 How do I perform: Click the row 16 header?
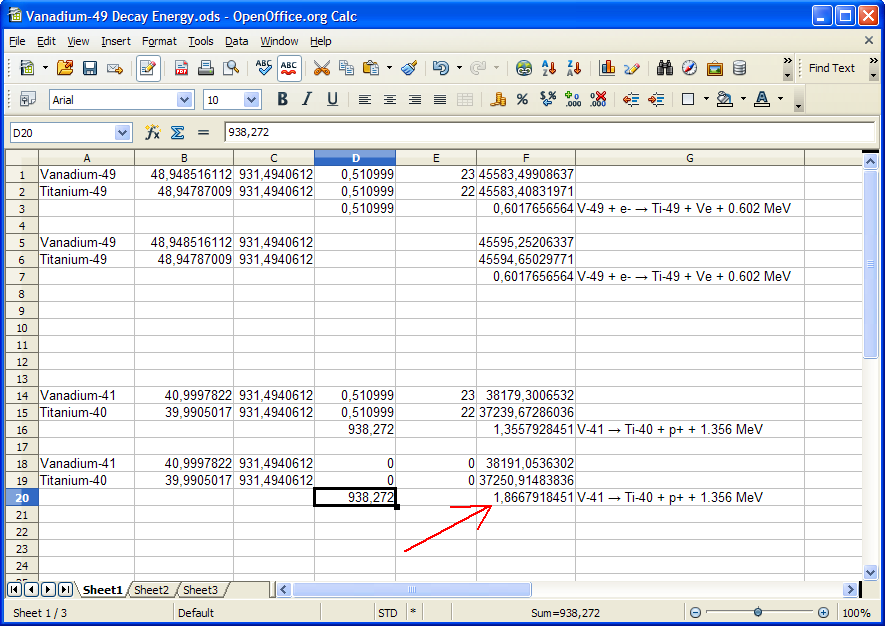pos(21,429)
